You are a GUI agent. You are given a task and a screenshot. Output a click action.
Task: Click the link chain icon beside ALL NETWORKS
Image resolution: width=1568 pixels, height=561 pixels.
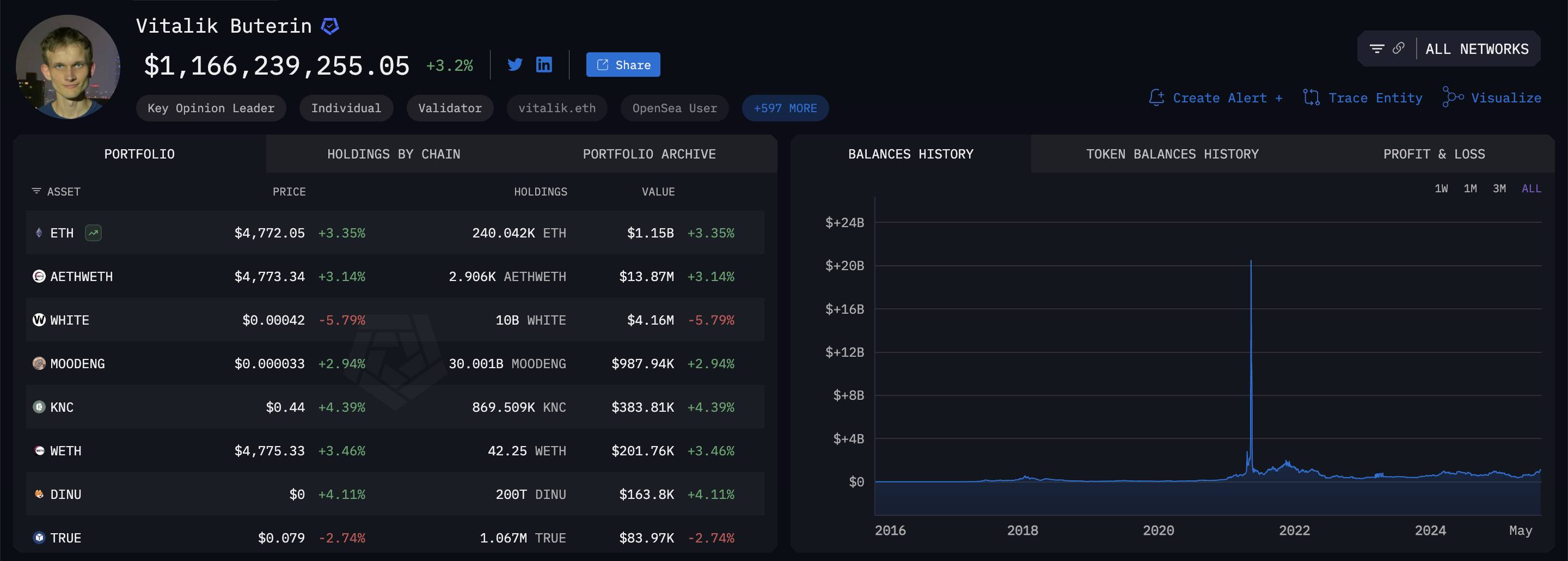click(1399, 48)
